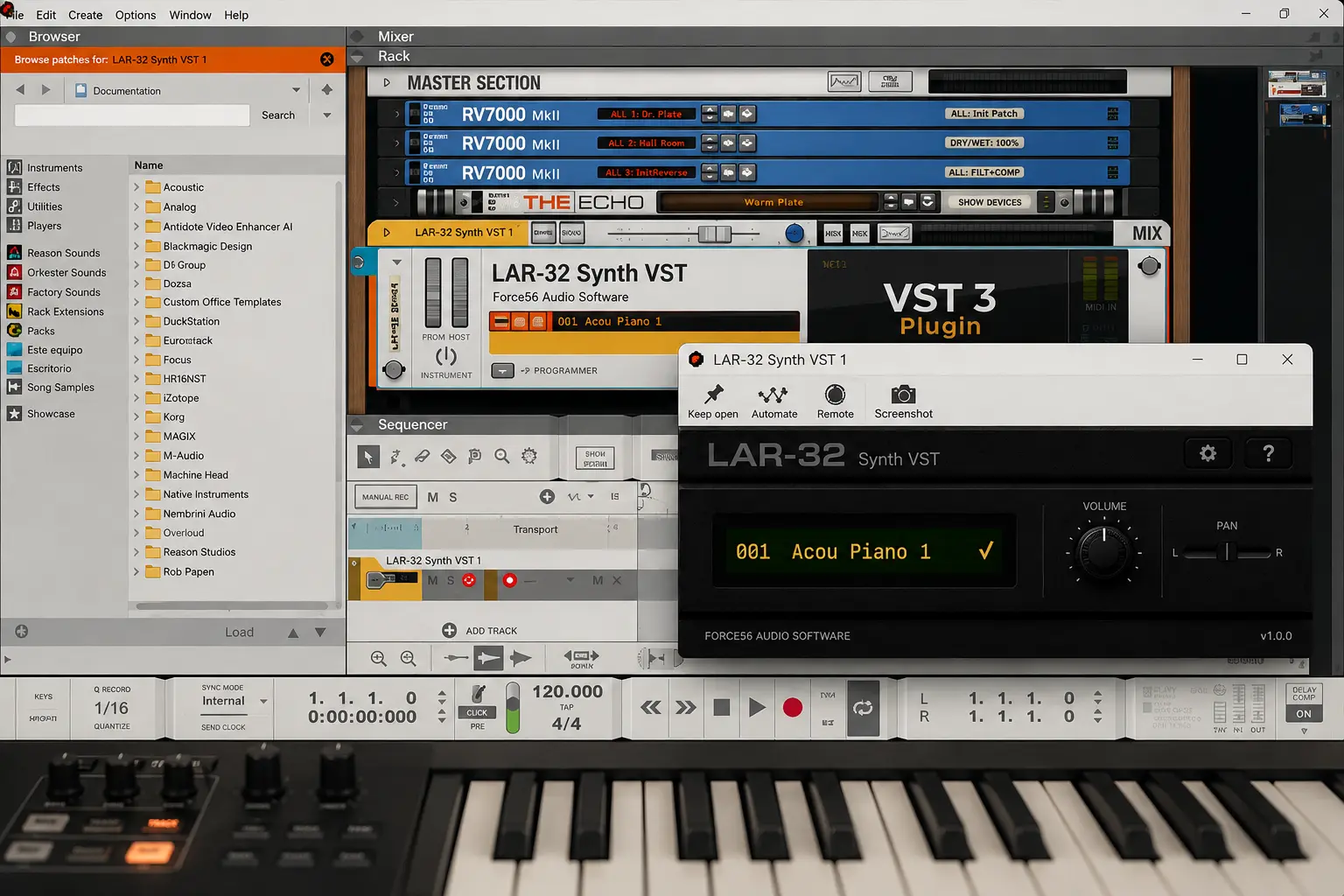Open the Create menu
This screenshot has width=1344, height=896.
85,15
